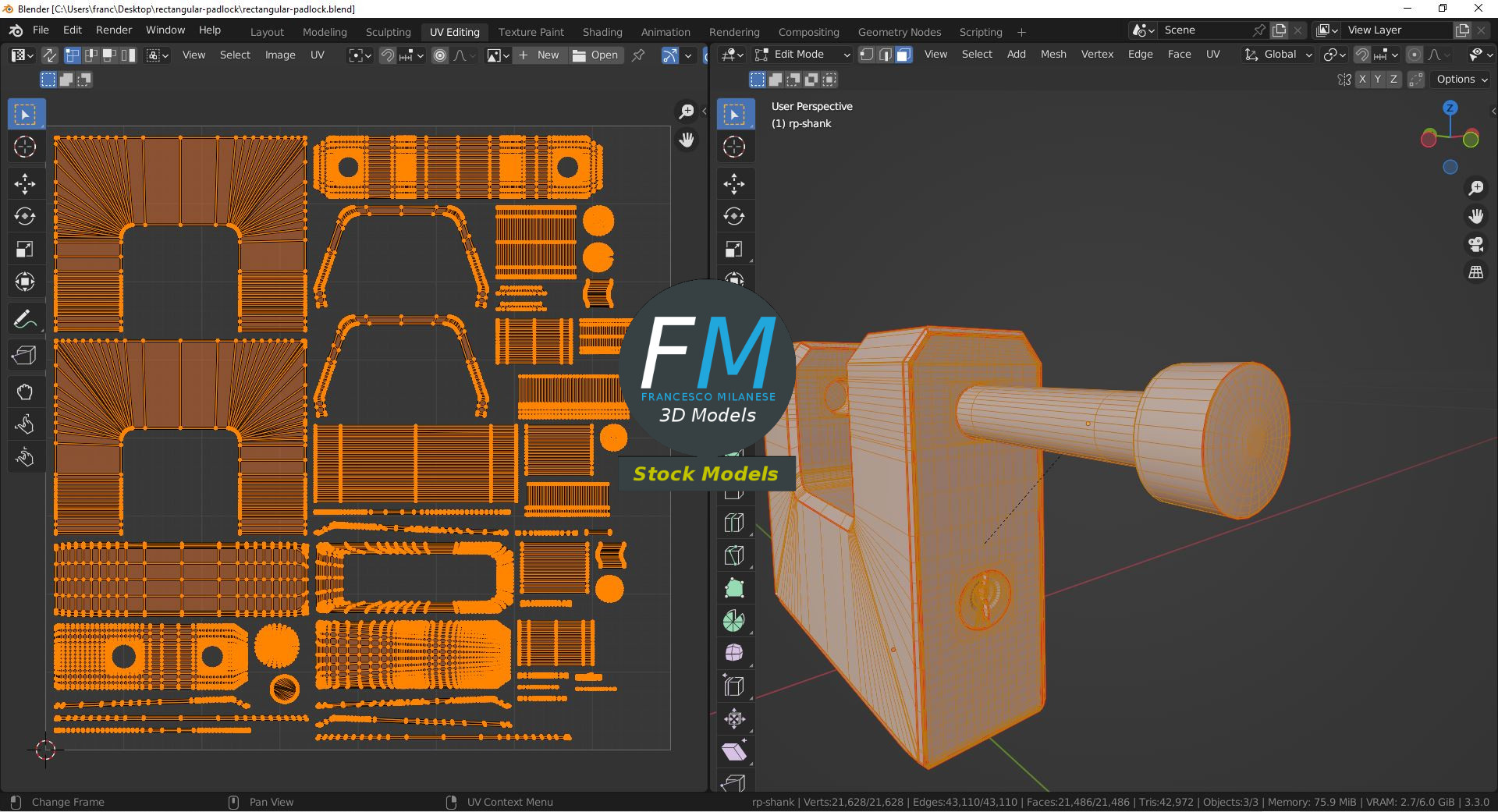Select the UV Pinch sculpt tool
The image size is (1498, 812).
(25, 456)
